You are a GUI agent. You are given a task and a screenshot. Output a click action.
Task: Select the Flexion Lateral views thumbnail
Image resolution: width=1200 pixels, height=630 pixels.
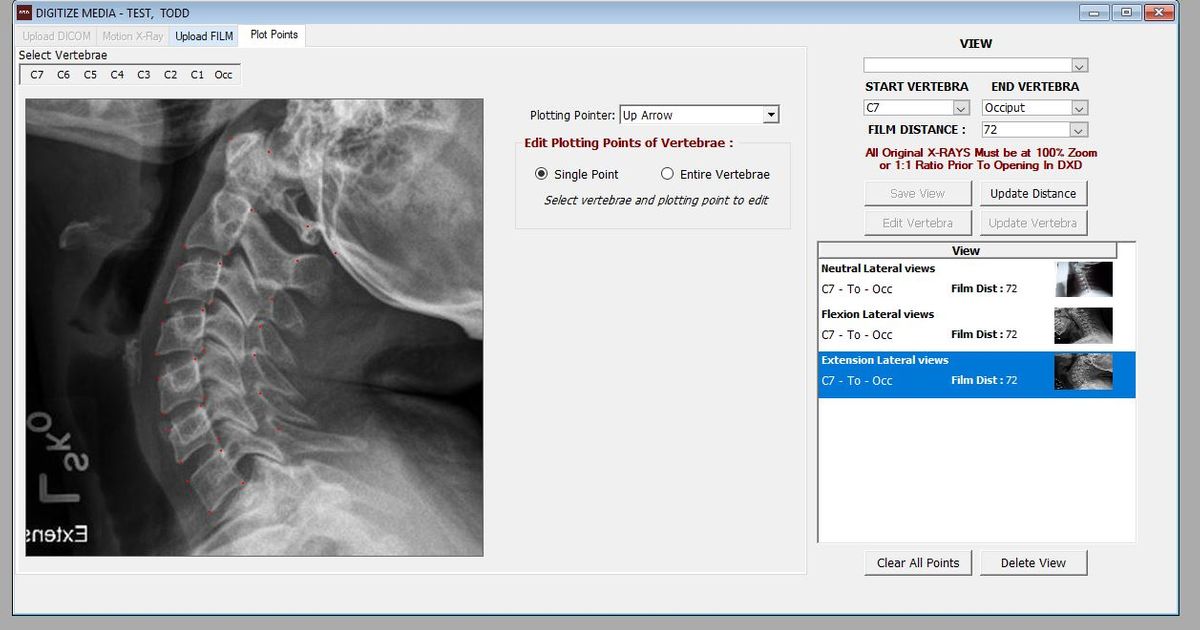[1084, 325]
